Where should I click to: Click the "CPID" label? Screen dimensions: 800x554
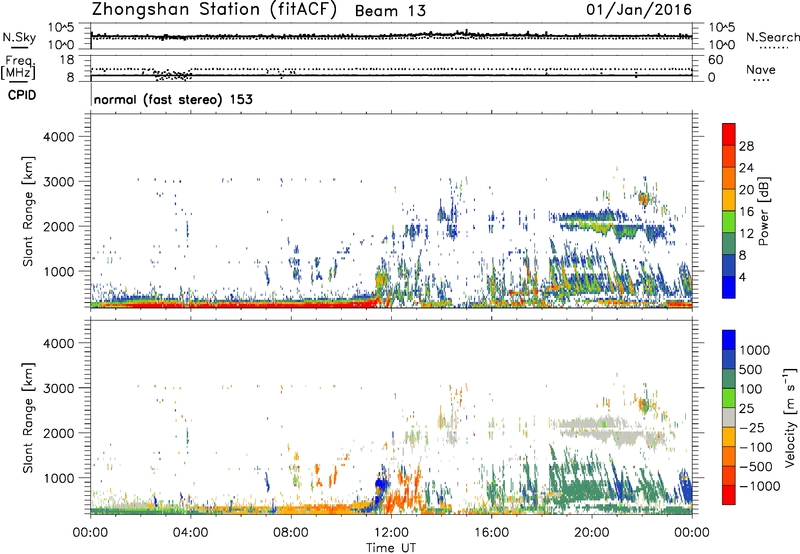[22, 95]
